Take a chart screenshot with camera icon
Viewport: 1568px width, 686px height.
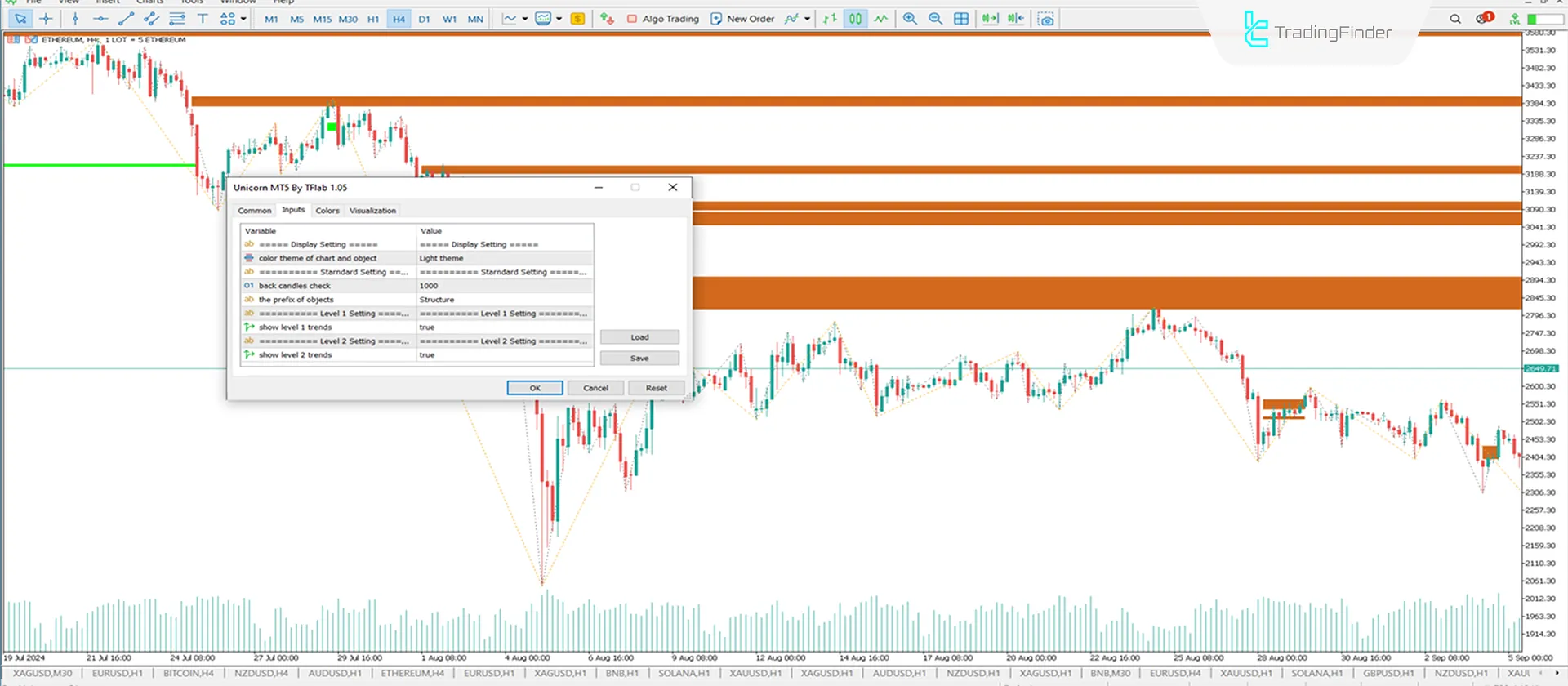point(1045,19)
